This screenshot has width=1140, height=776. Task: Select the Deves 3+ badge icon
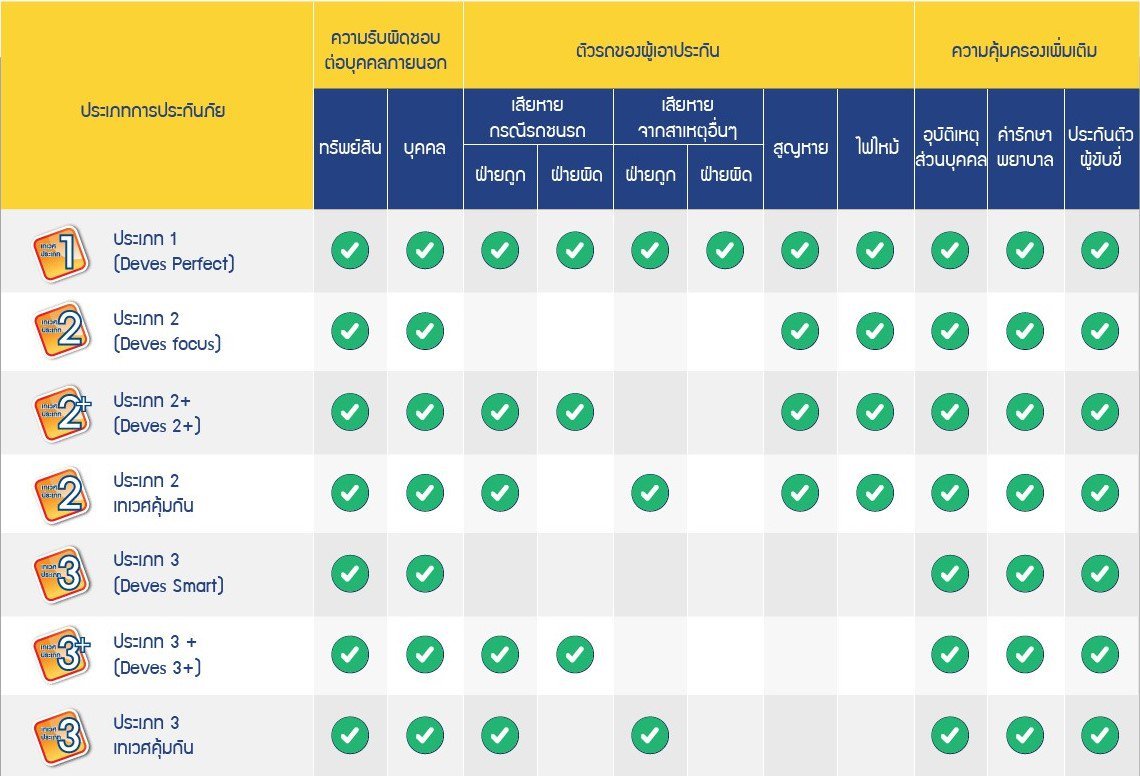click(61, 655)
